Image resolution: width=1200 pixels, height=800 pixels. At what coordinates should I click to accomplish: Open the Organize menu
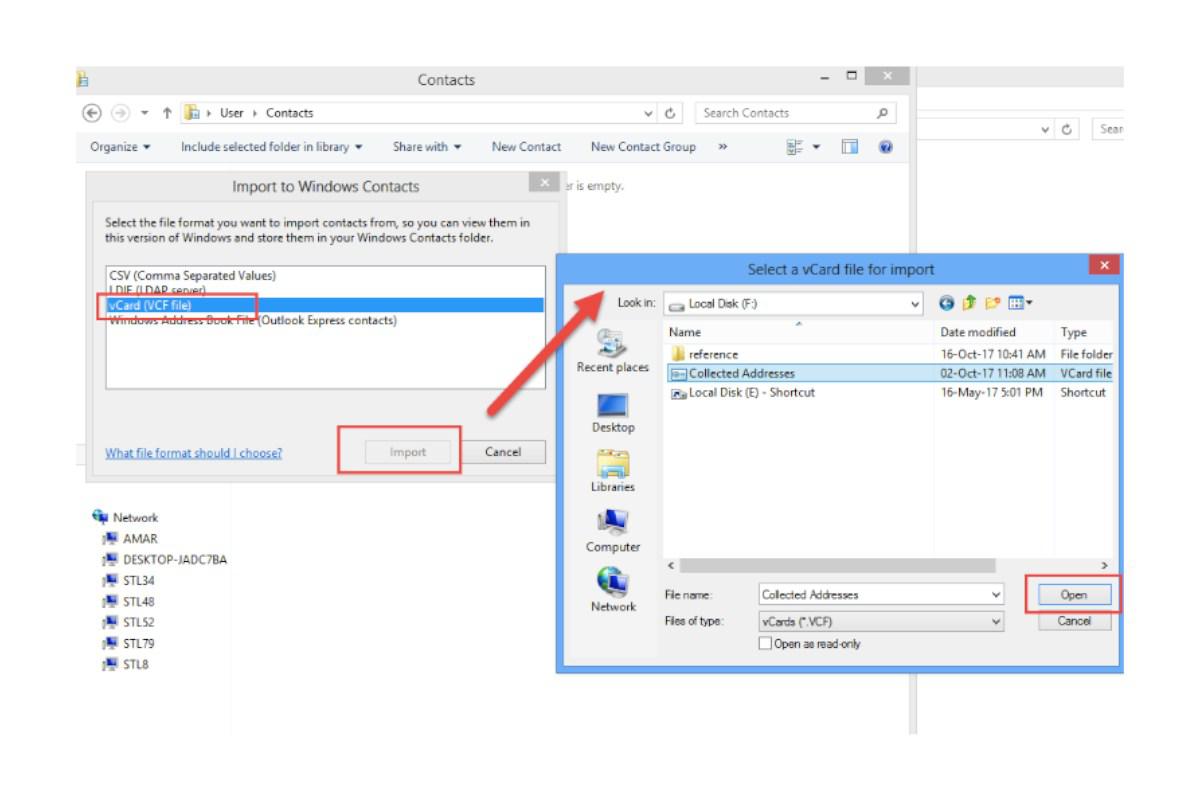pyautogui.click(x=120, y=147)
